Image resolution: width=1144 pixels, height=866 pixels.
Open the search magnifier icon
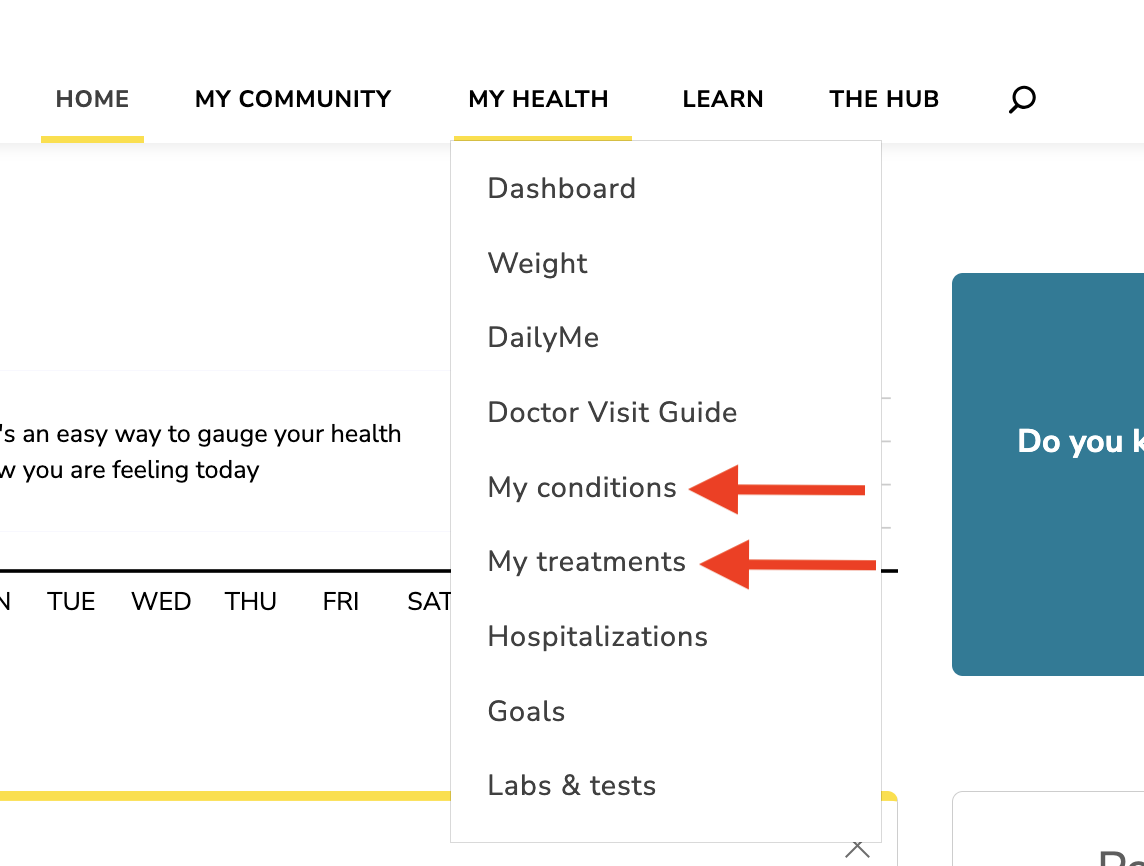coord(1022,99)
